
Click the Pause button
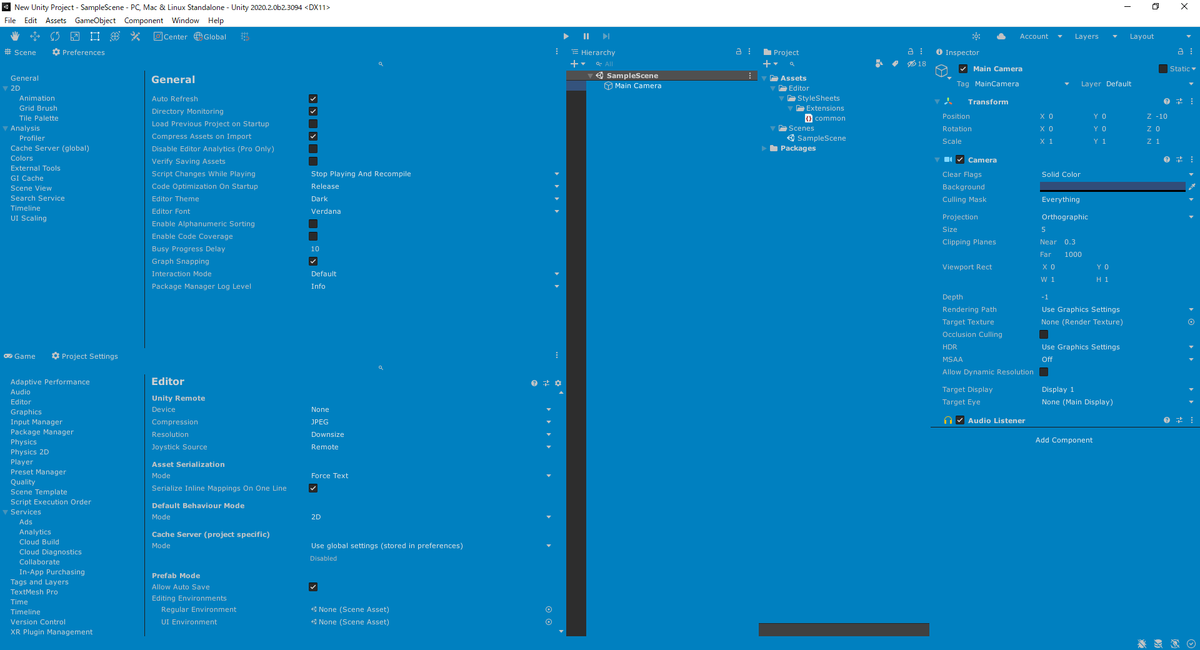586,36
